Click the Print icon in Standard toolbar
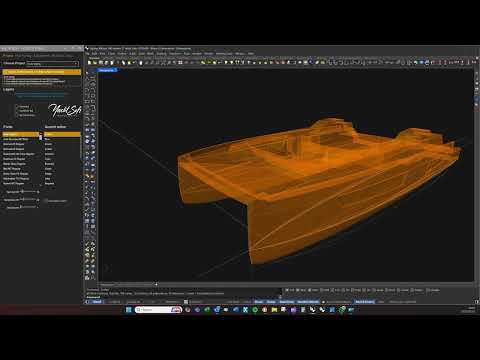The height and width of the screenshot is (360, 480). 106,62
